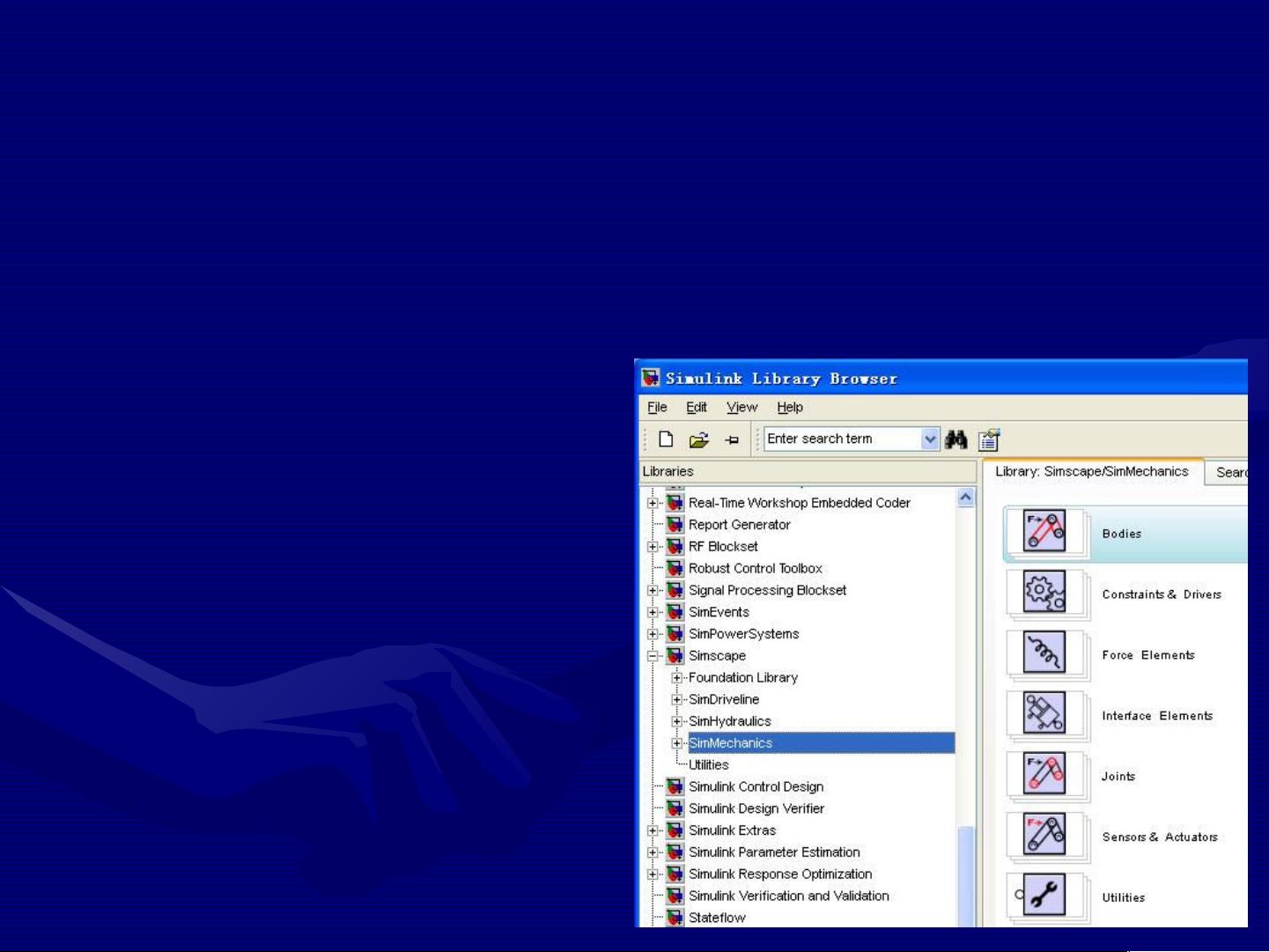
Task: Click the Real-Time Workshop Embedded Coder icon
Action: 675,503
